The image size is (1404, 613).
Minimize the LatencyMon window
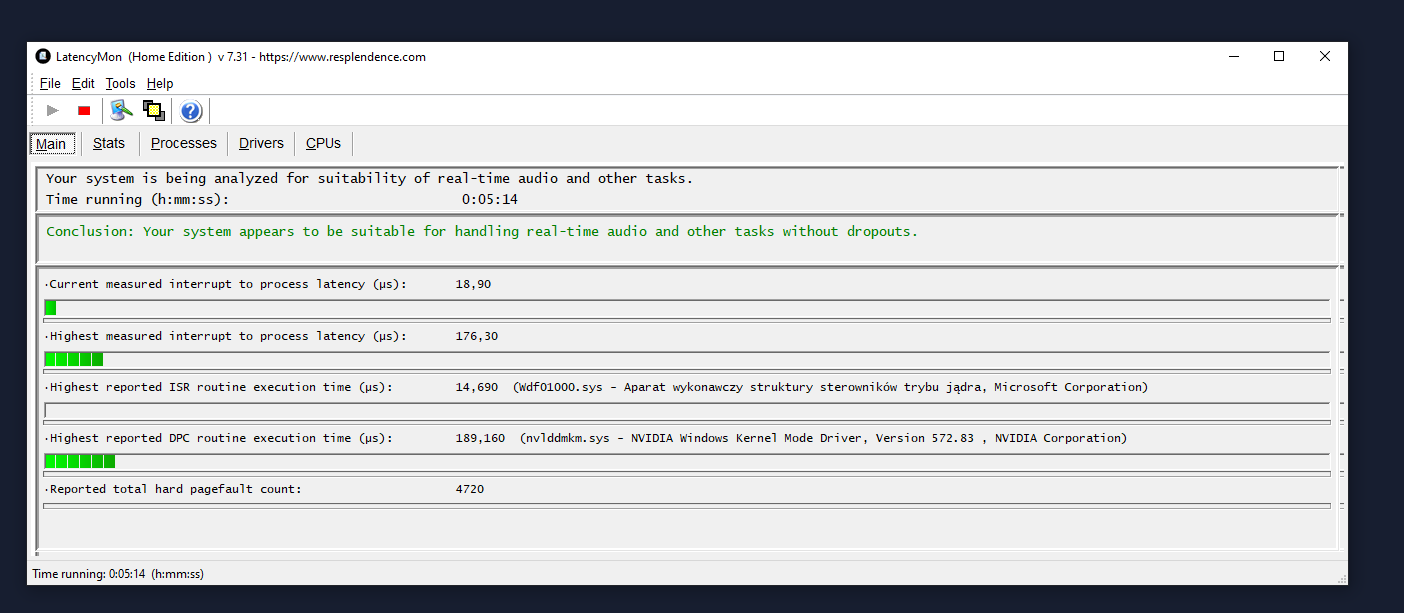(1233, 57)
